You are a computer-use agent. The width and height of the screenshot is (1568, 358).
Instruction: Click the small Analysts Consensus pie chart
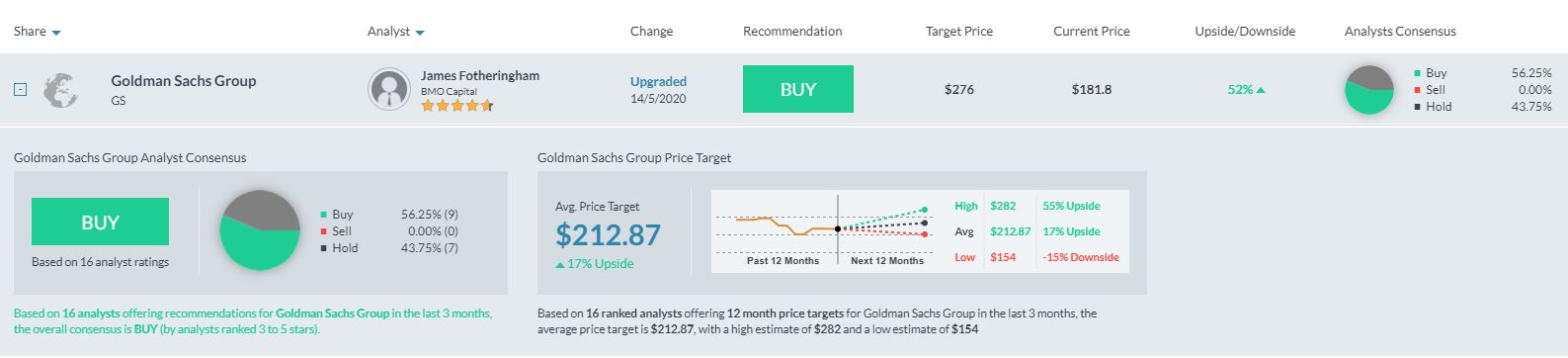tap(1368, 90)
